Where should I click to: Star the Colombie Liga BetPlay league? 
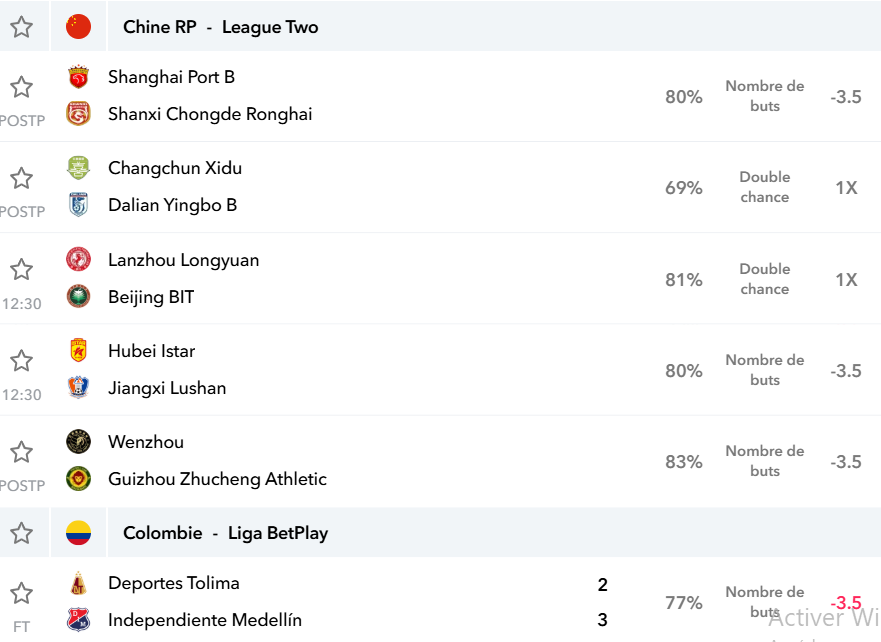click(21, 533)
